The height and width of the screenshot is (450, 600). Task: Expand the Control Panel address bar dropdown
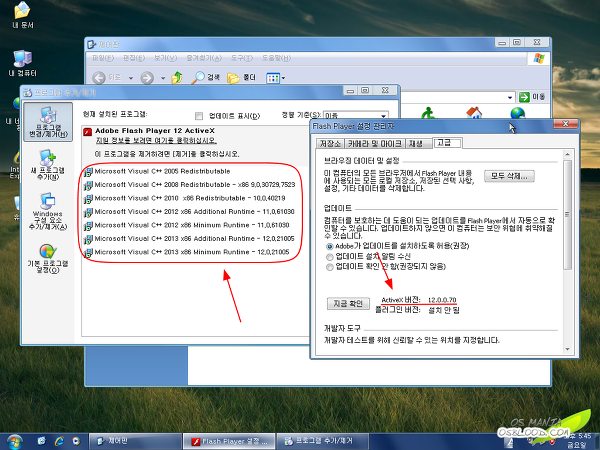click(510, 98)
